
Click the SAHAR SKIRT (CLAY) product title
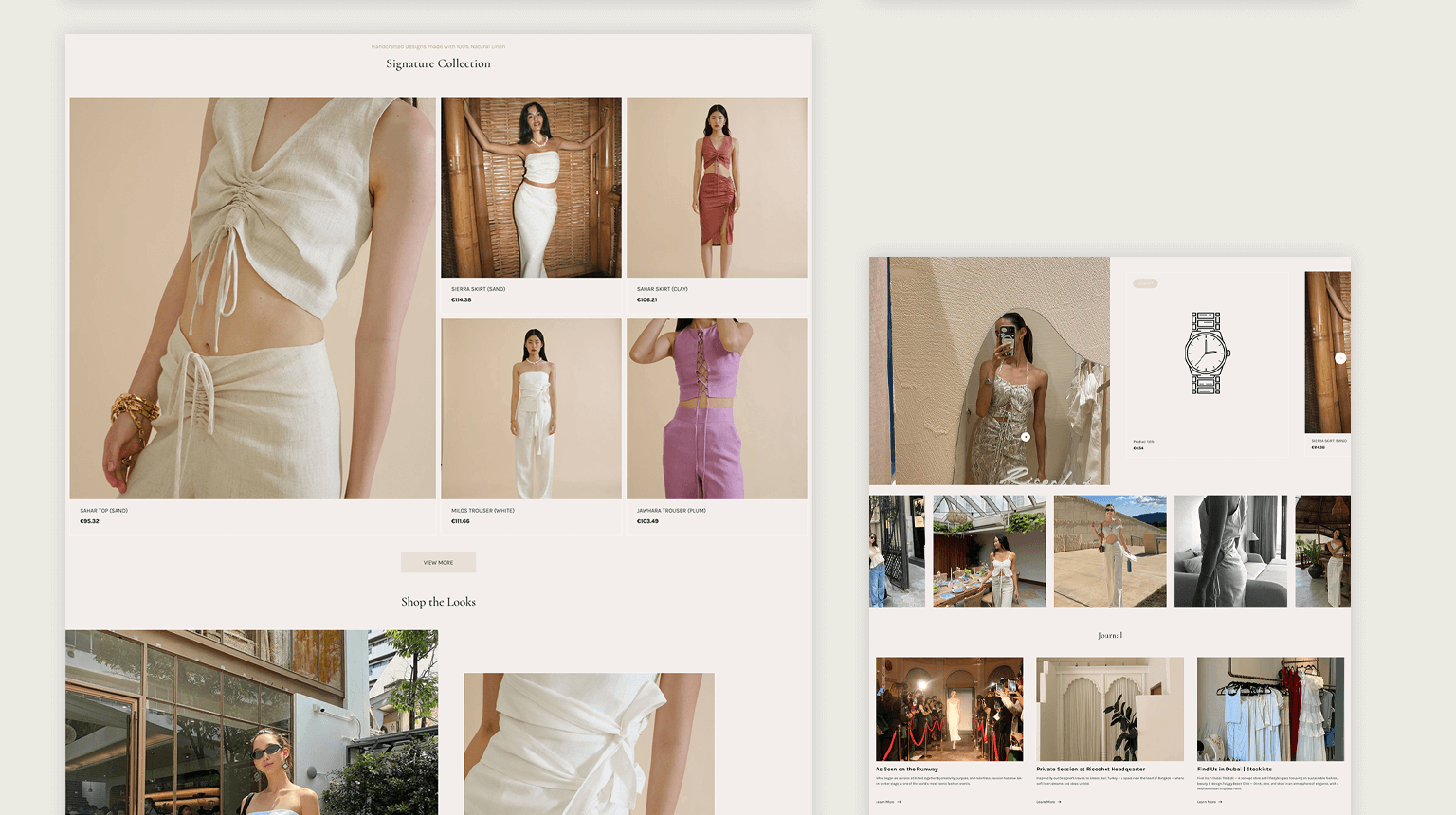point(663,289)
